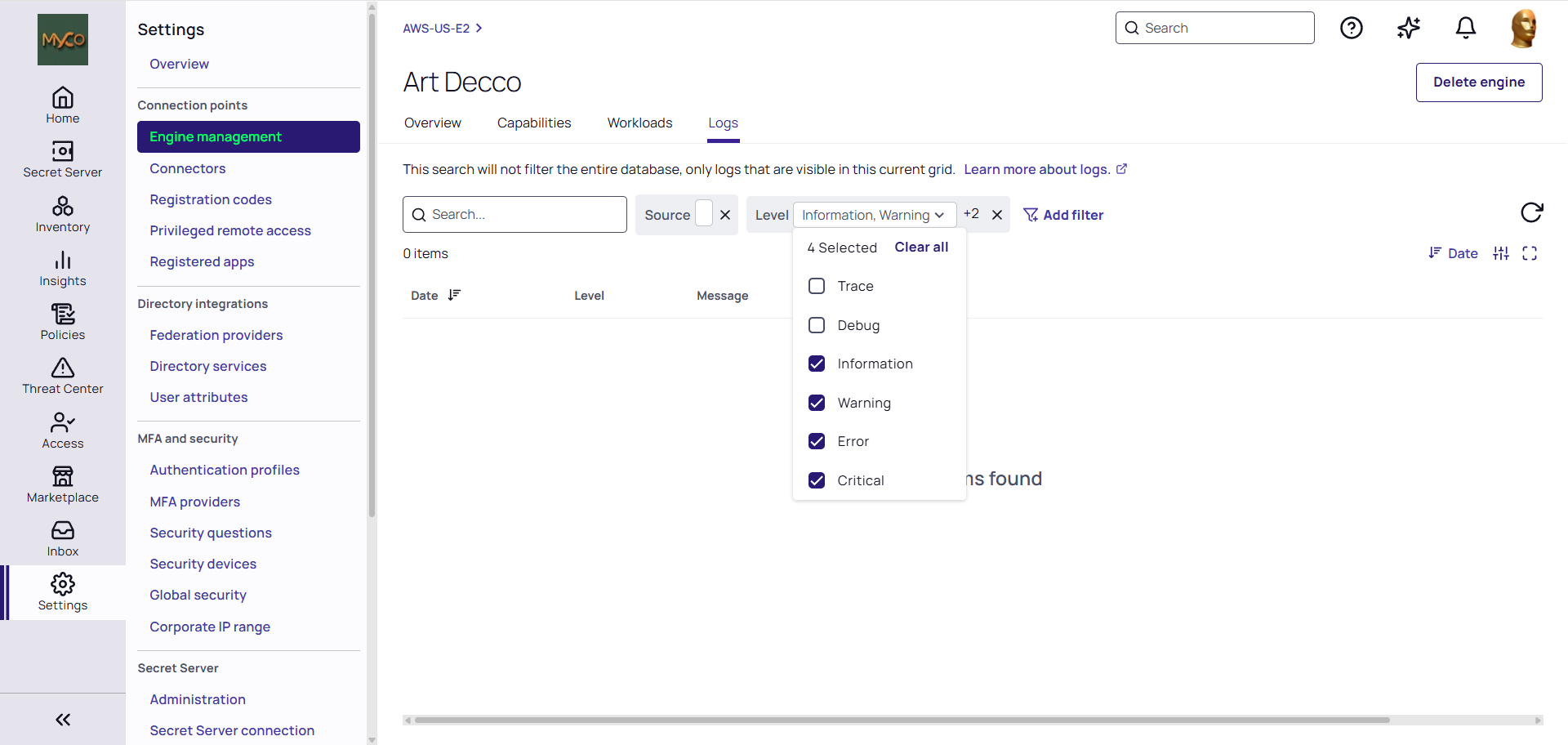
Task: Toggle fullscreen grid view icon
Action: tap(1530, 254)
